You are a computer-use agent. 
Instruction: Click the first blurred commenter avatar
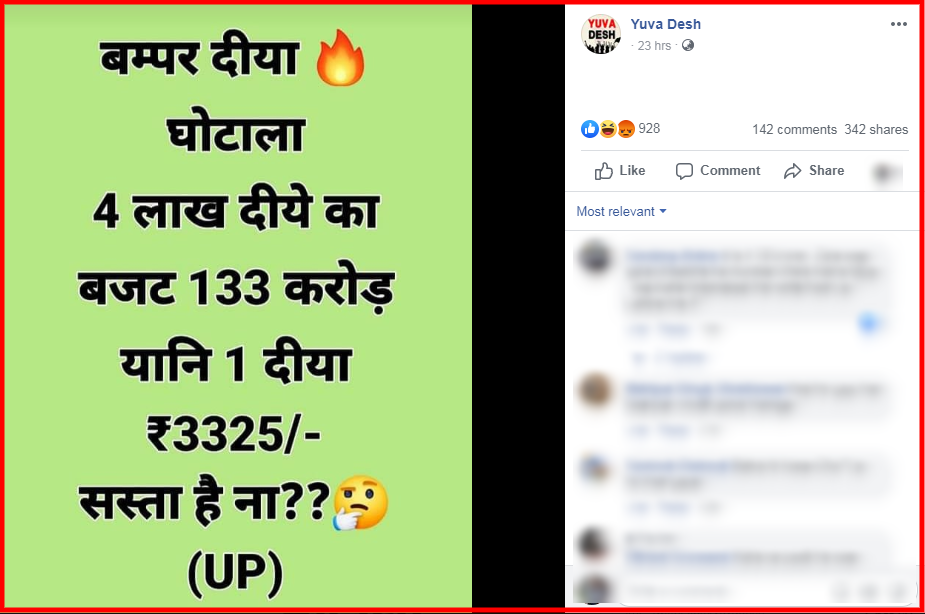(x=595, y=257)
